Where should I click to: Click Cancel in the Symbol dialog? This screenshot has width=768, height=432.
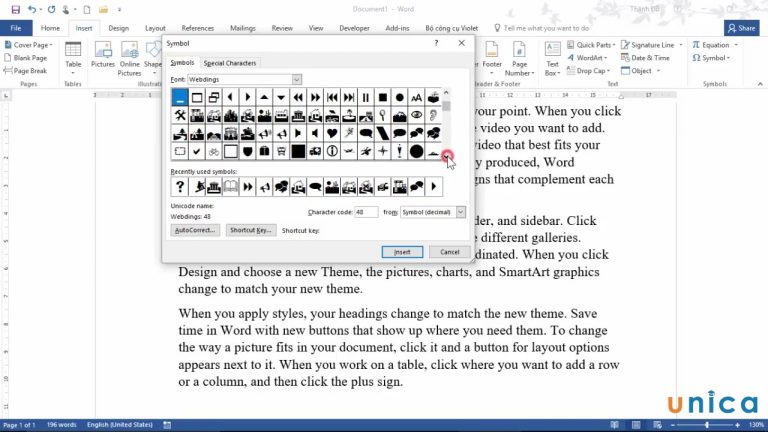coord(450,252)
